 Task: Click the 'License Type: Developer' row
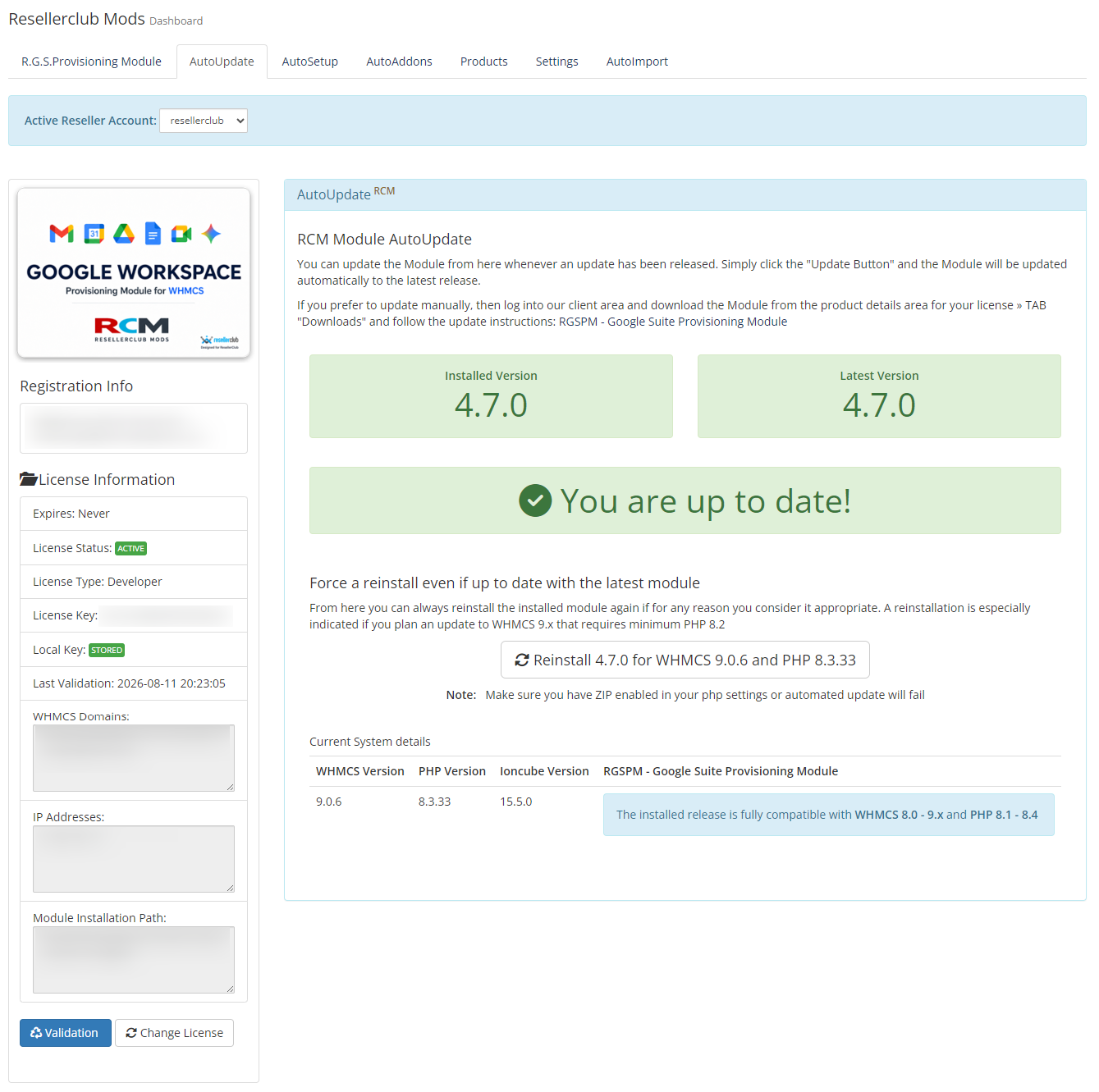134,582
